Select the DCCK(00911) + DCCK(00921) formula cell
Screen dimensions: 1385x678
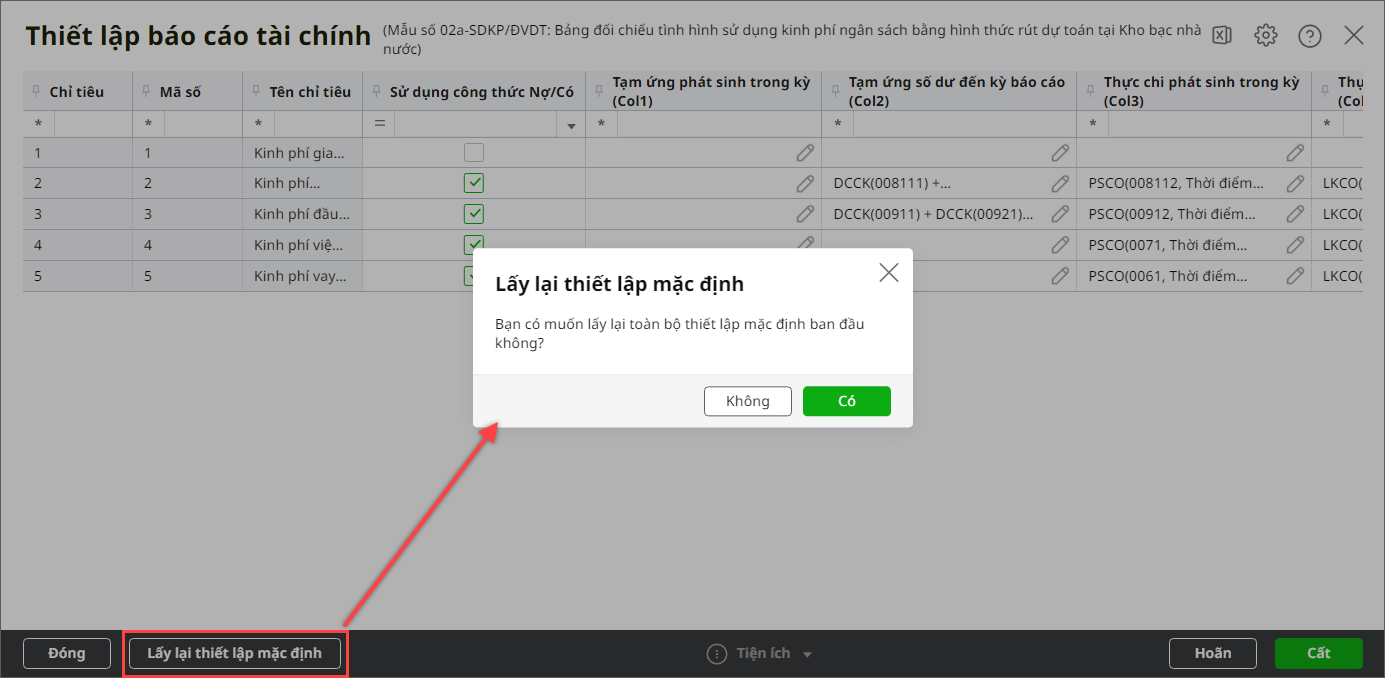[x=949, y=214]
